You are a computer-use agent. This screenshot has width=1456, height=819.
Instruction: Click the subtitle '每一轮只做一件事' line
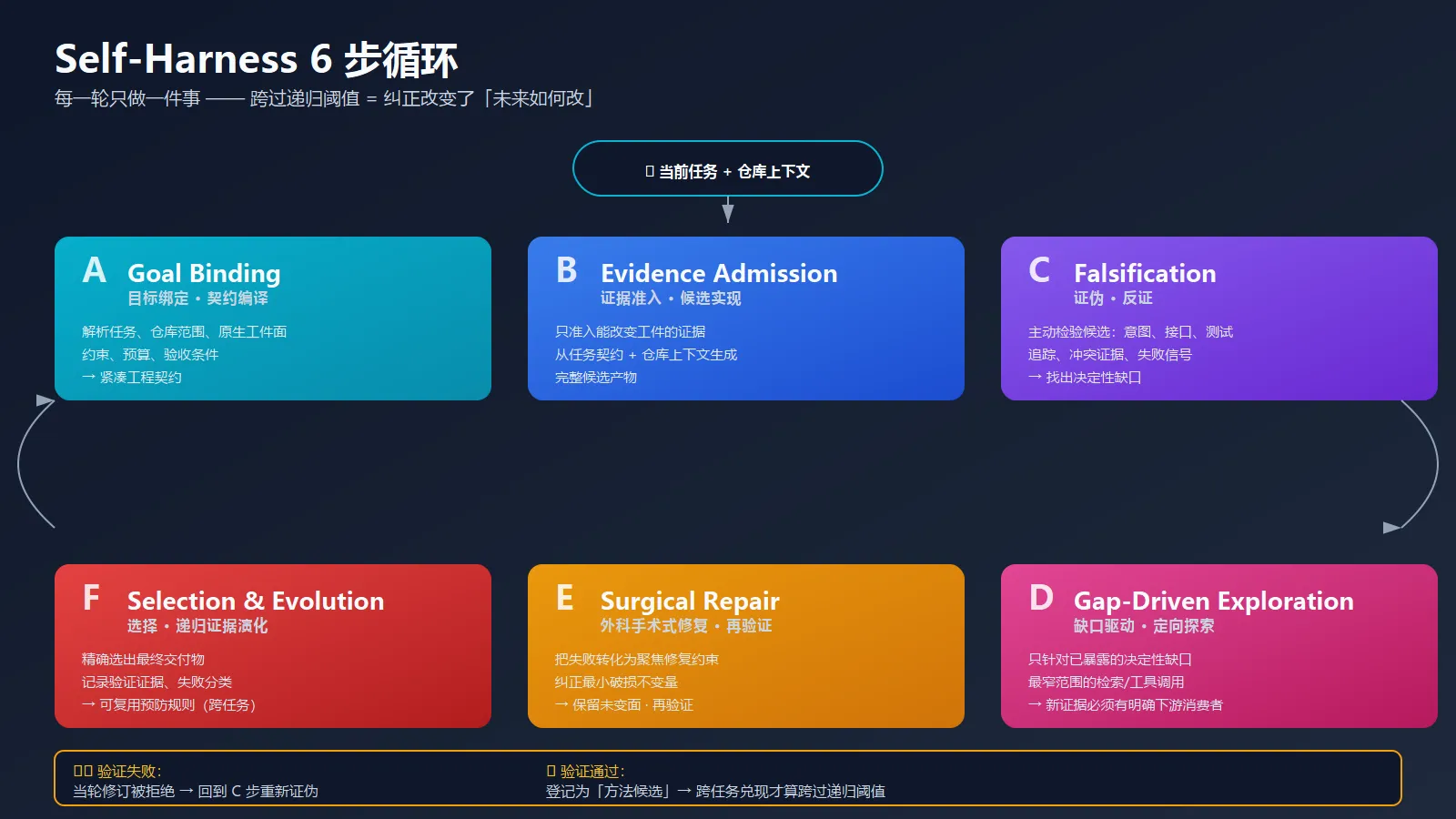pyautogui.click(x=323, y=98)
